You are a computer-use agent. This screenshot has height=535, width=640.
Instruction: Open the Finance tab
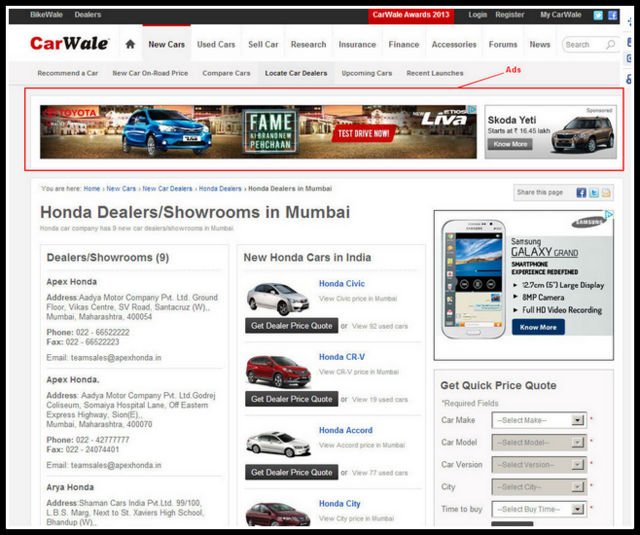point(404,44)
